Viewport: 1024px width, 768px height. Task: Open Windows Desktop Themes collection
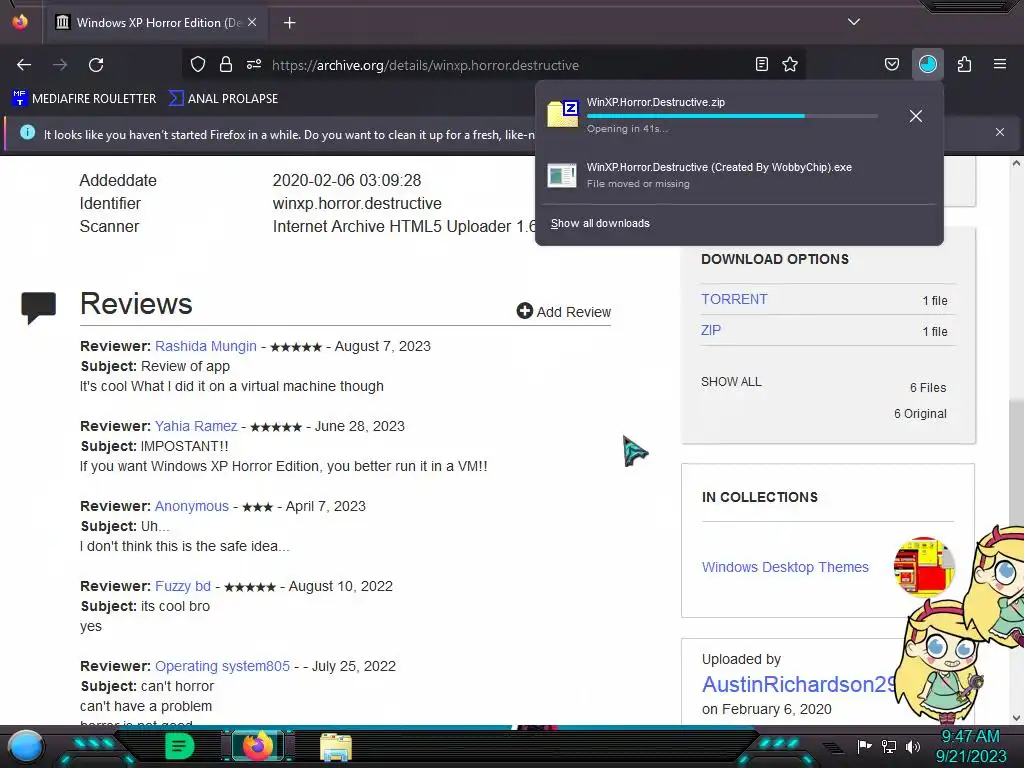785,567
